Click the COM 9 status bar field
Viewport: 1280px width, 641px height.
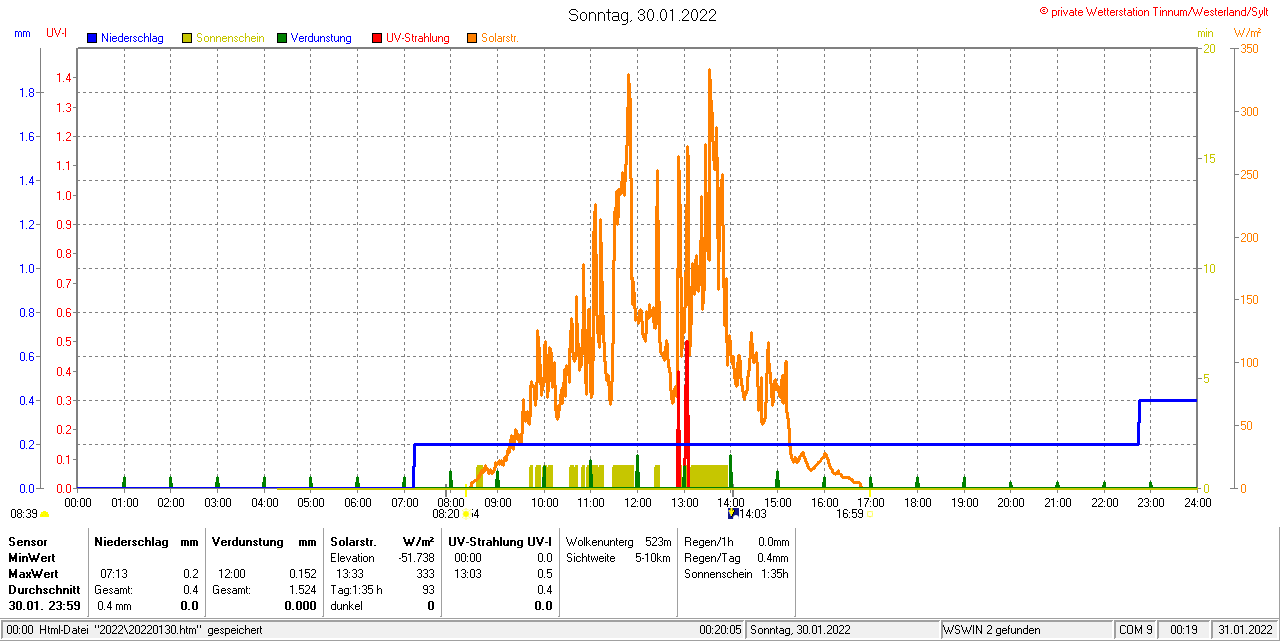pos(1136,630)
